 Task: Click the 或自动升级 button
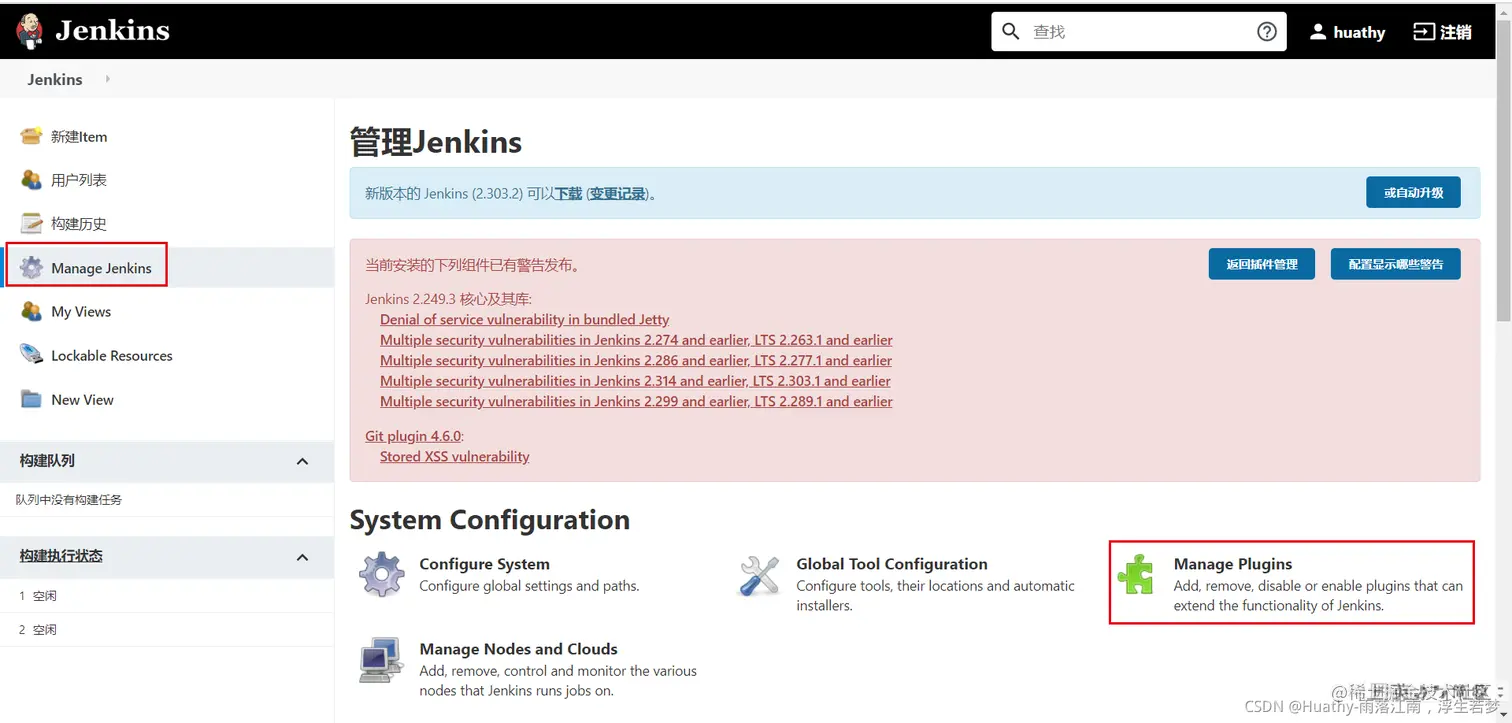1413,192
